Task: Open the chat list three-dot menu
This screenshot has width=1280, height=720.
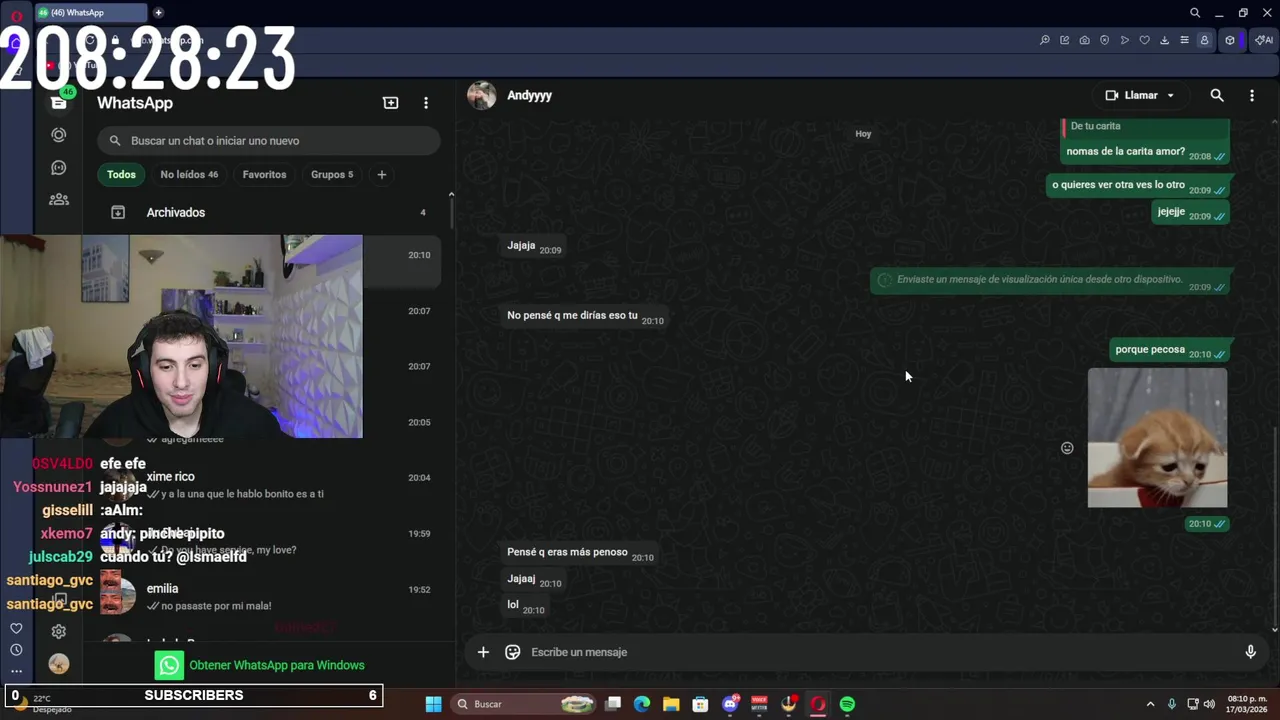Action: [426, 103]
